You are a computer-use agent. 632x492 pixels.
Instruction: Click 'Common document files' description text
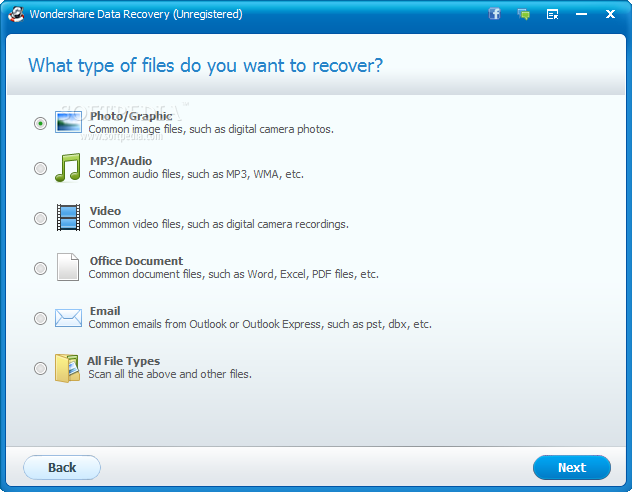[234, 274]
